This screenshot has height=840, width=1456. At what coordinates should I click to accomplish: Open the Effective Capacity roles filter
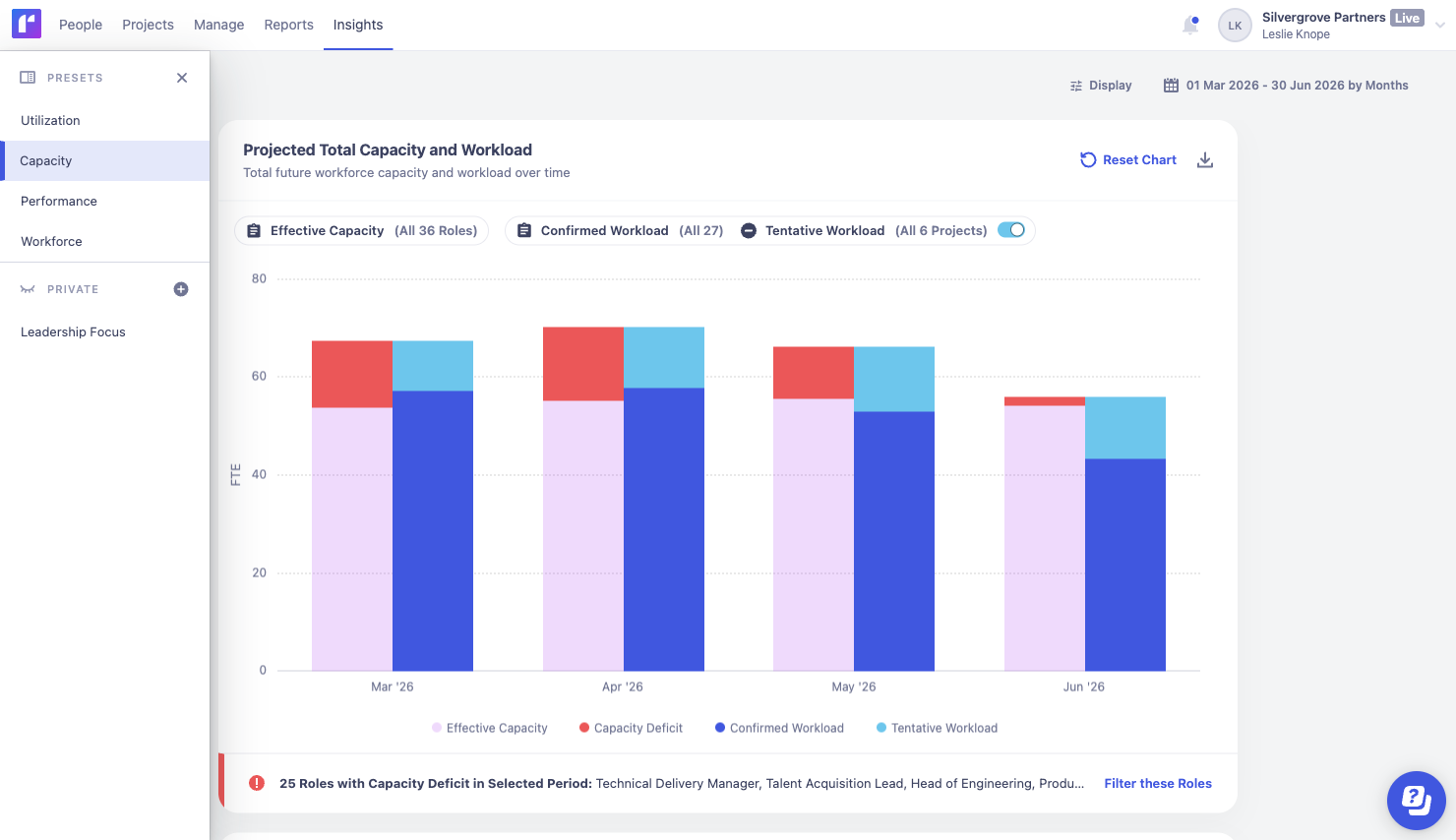(361, 230)
